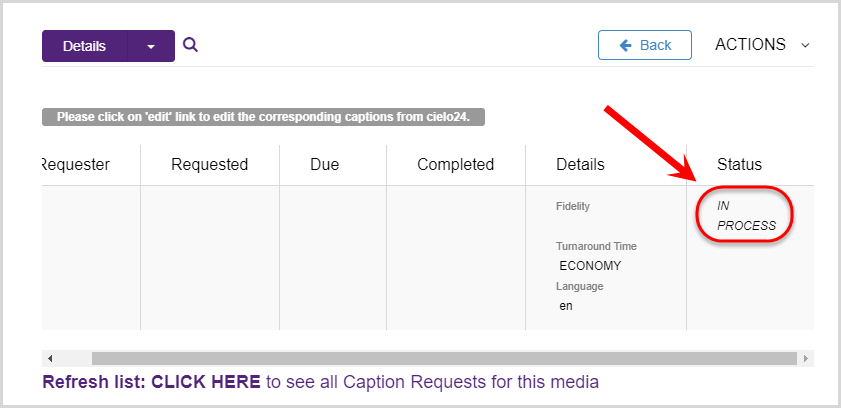Open the Details dropdown caret
The height and width of the screenshot is (408, 841).
click(151, 46)
